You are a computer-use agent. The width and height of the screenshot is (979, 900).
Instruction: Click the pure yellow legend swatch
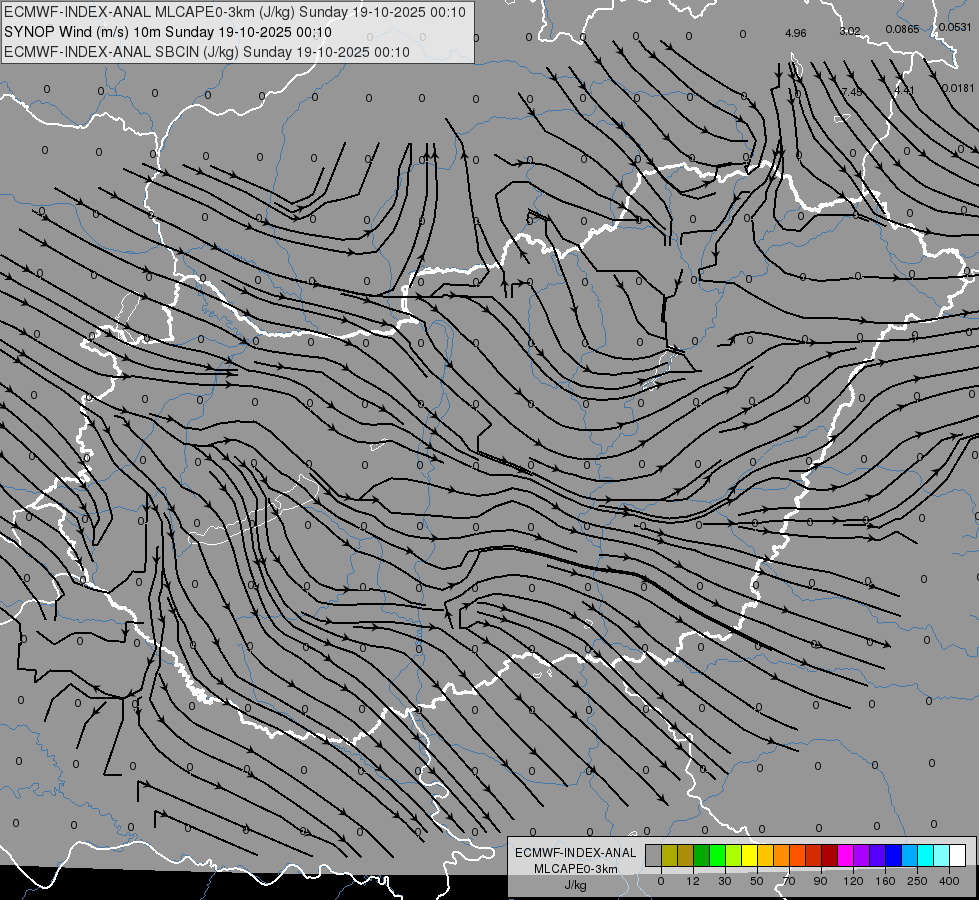[750, 856]
